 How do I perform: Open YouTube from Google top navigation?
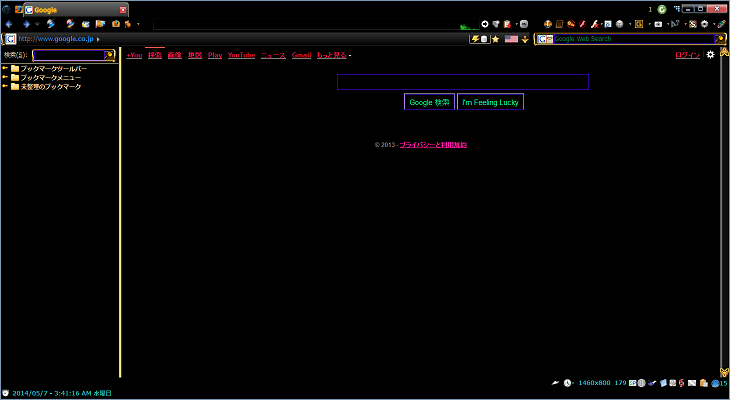click(x=241, y=55)
